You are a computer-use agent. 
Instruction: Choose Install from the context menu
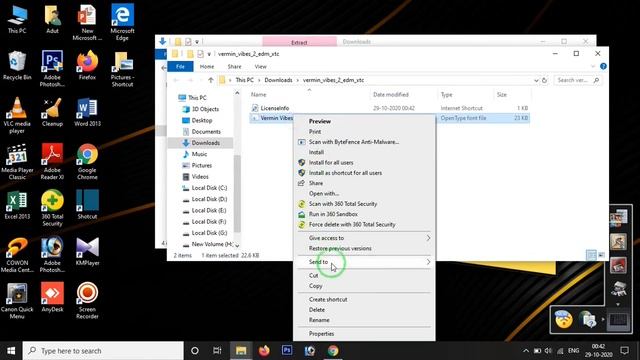(364, 152)
